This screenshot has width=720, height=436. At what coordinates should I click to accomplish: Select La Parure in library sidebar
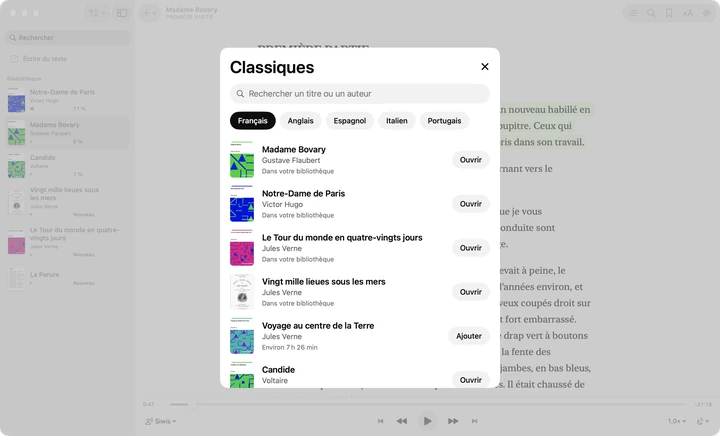[x=68, y=278]
